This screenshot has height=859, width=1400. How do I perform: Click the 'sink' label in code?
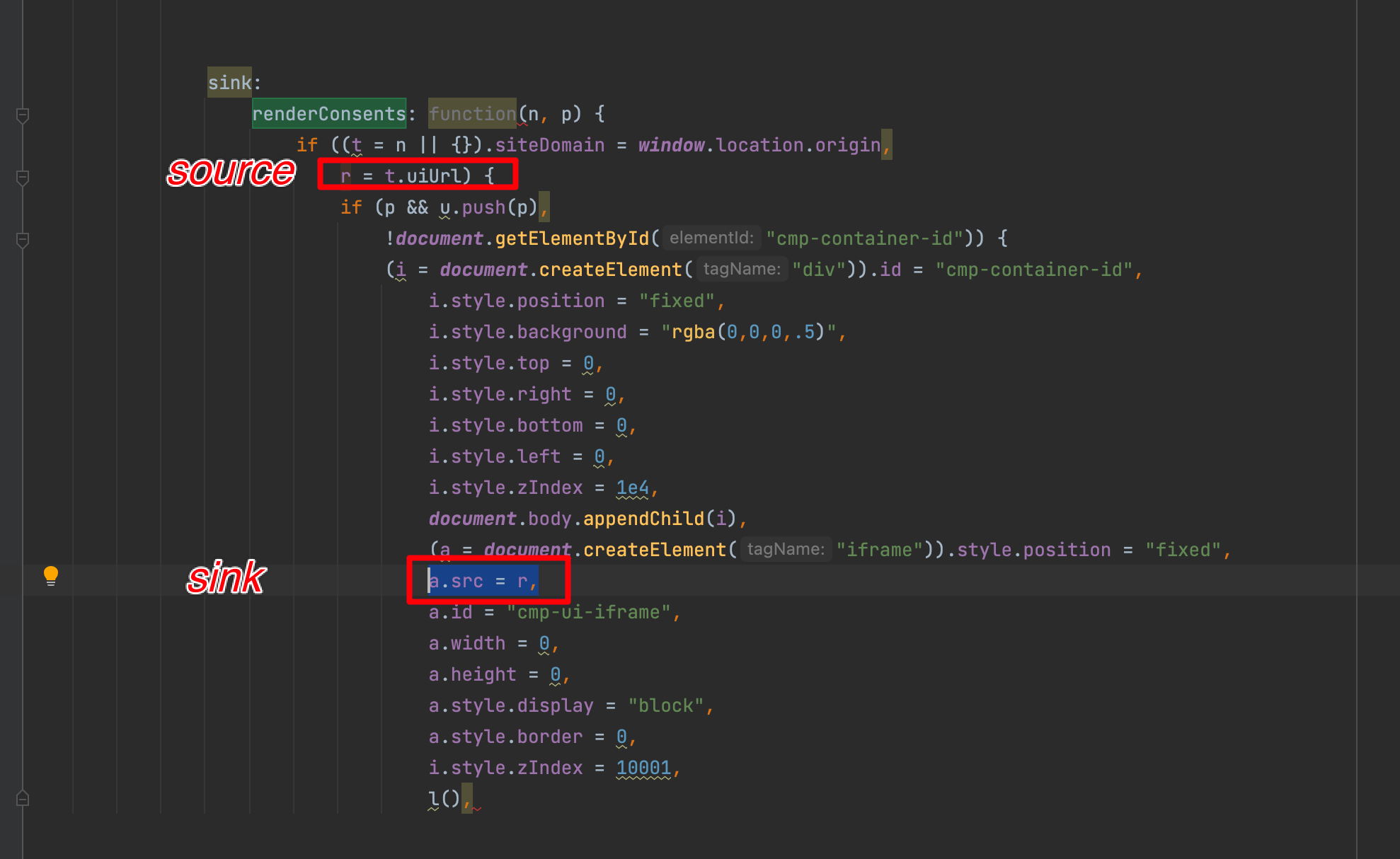pos(229,83)
